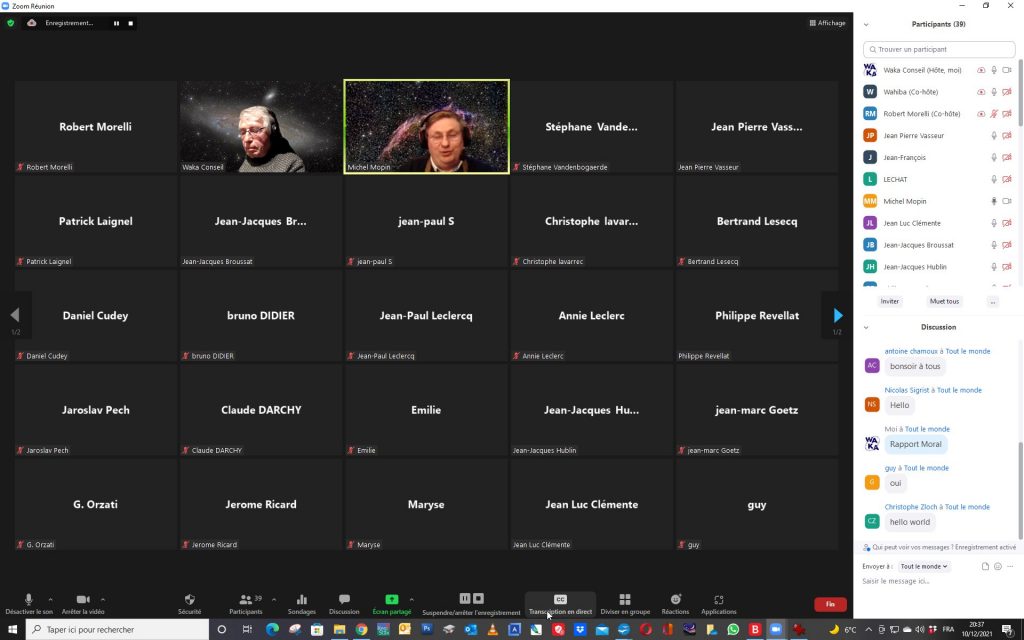The height and width of the screenshot is (640, 1024).
Task: Open the Windows notification center icon
Action: [x=1008, y=630]
